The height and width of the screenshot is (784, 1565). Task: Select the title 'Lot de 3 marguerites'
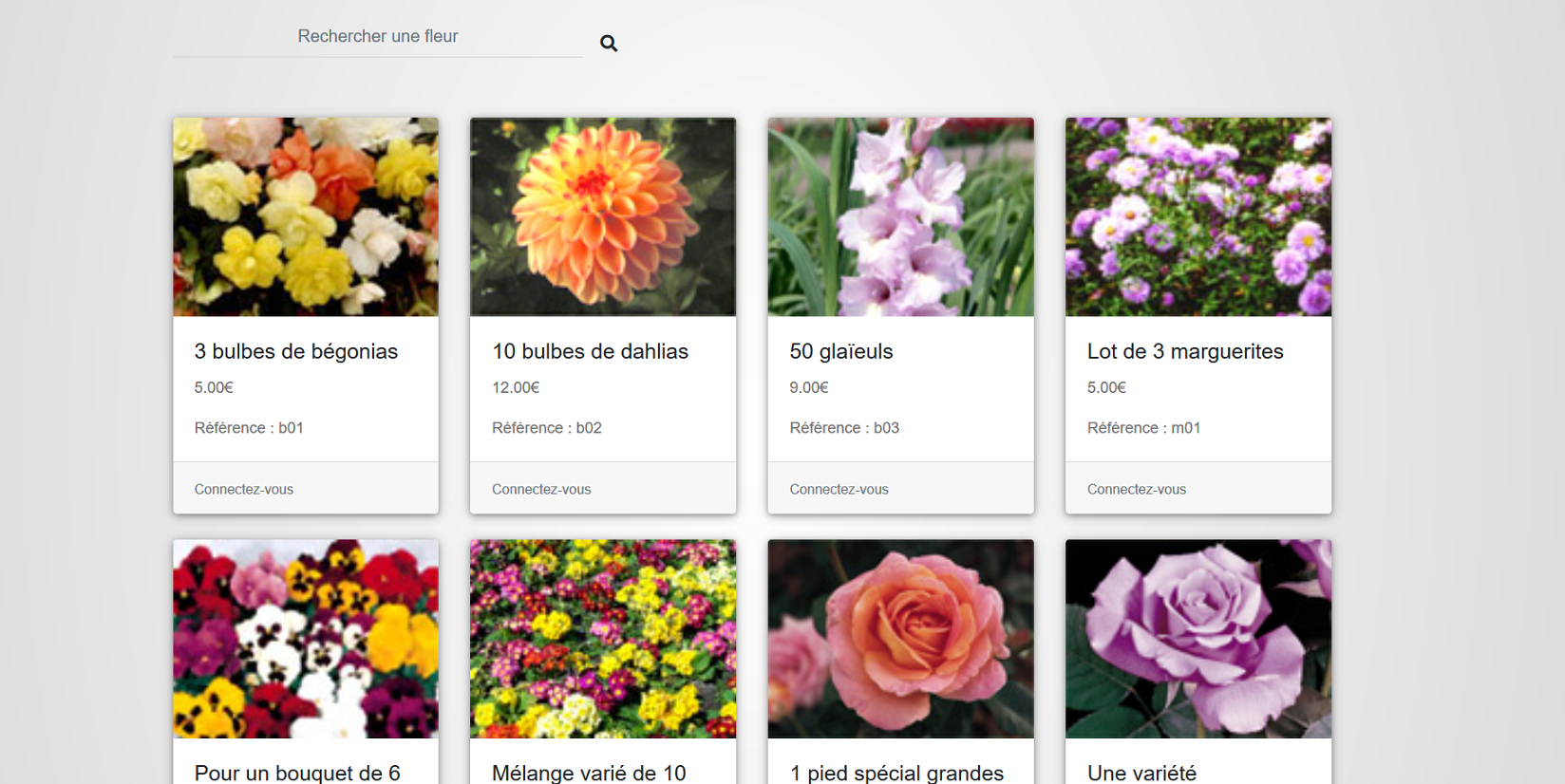1185,351
